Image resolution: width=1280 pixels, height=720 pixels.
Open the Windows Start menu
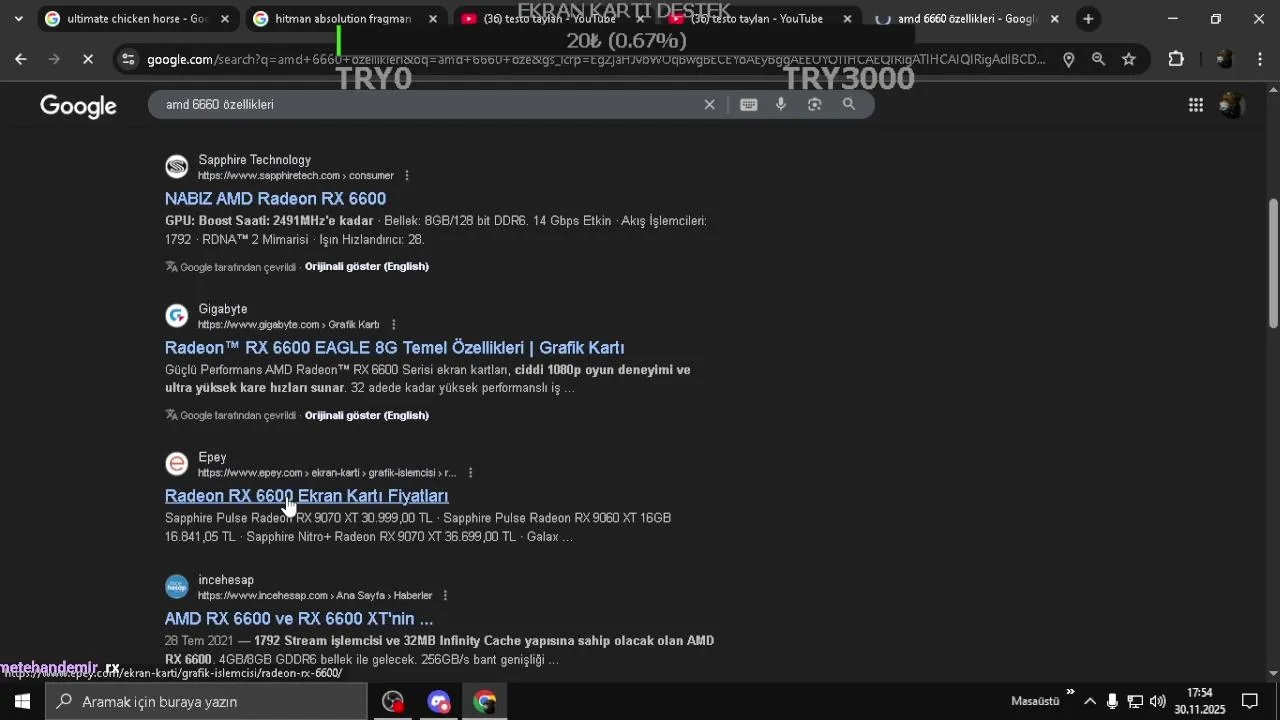pos(22,701)
